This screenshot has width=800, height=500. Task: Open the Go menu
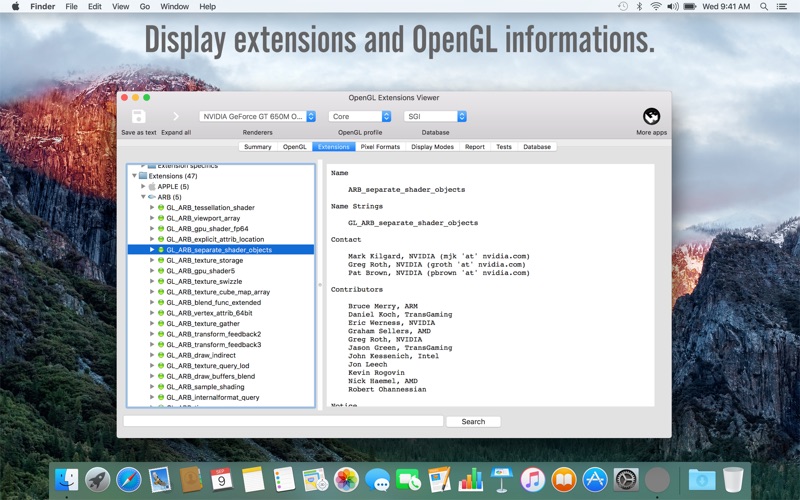point(145,7)
